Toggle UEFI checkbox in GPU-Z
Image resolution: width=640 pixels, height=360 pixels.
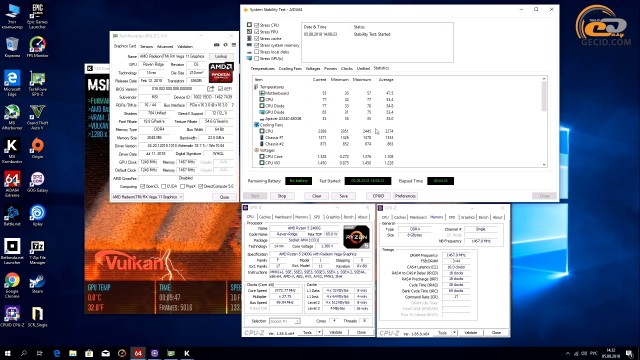tap(220, 89)
